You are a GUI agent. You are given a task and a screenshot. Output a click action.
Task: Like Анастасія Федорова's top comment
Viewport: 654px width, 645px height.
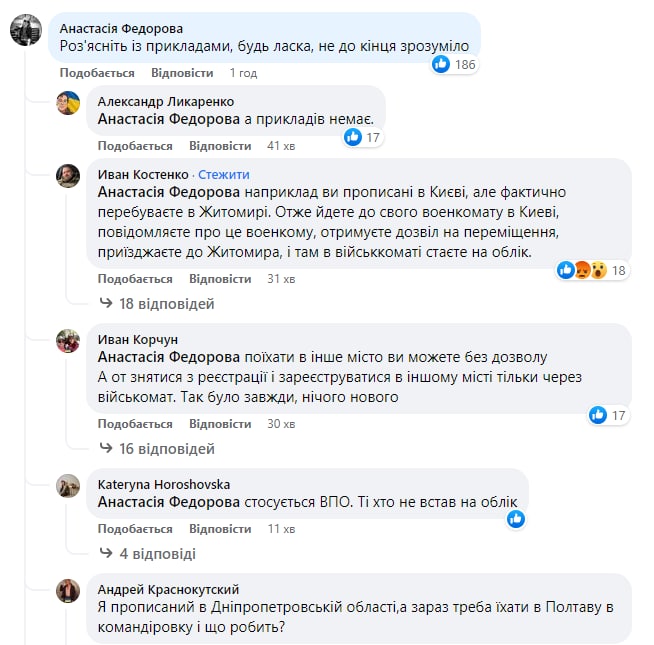coord(97,73)
